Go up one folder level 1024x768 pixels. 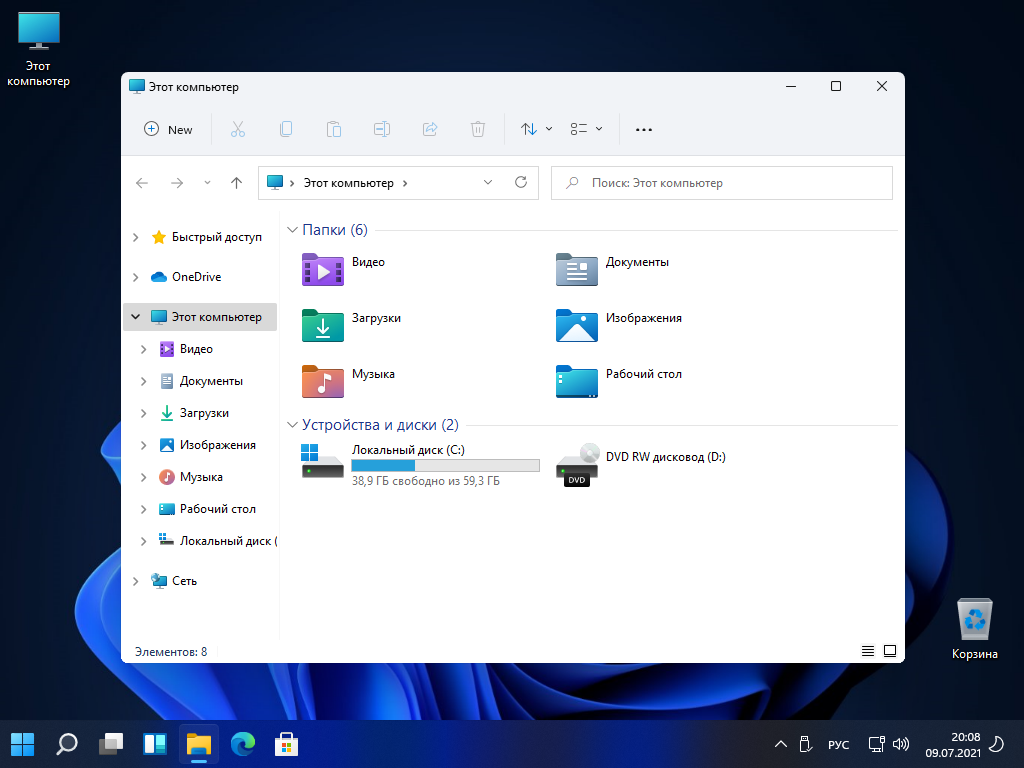(x=236, y=183)
